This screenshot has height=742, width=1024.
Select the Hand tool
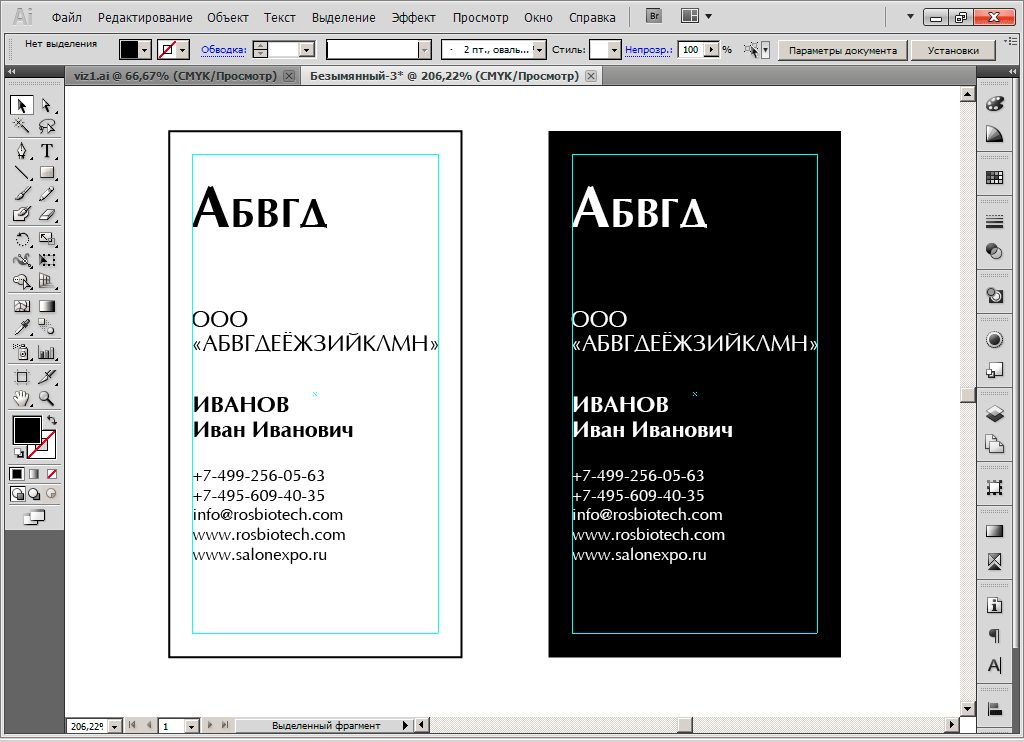click(x=21, y=398)
